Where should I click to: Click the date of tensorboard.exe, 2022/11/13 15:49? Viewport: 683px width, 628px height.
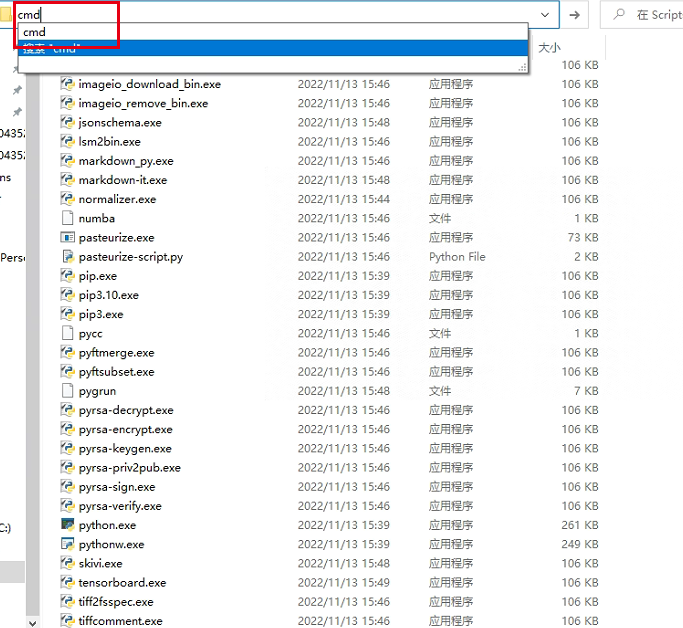pyautogui.click(x=344, y=582)
